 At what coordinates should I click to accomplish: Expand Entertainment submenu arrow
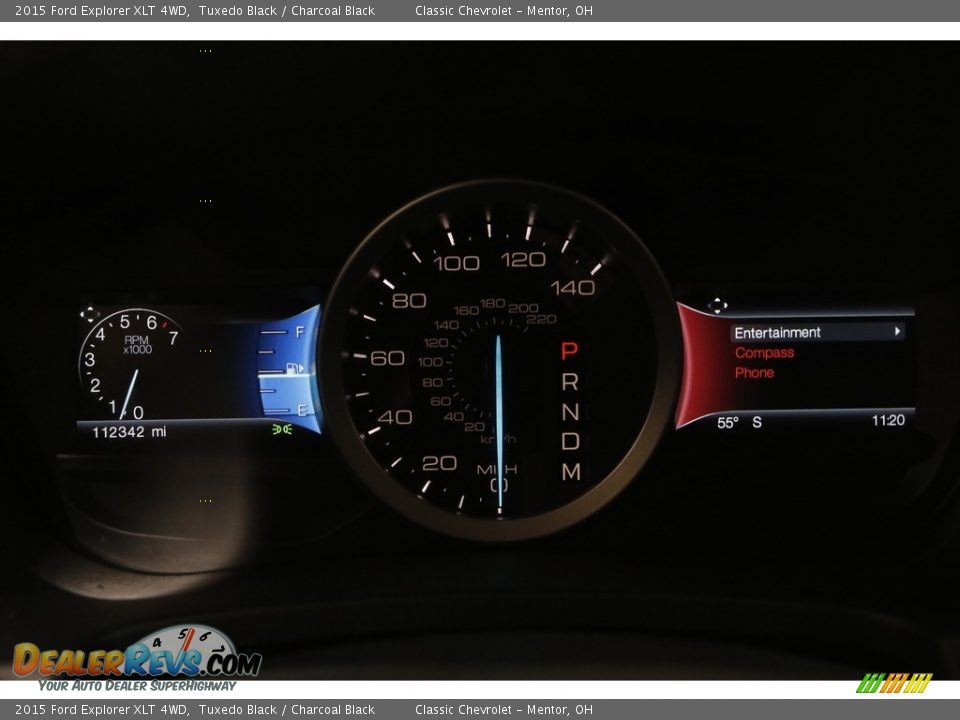click(x=898, y=331)
